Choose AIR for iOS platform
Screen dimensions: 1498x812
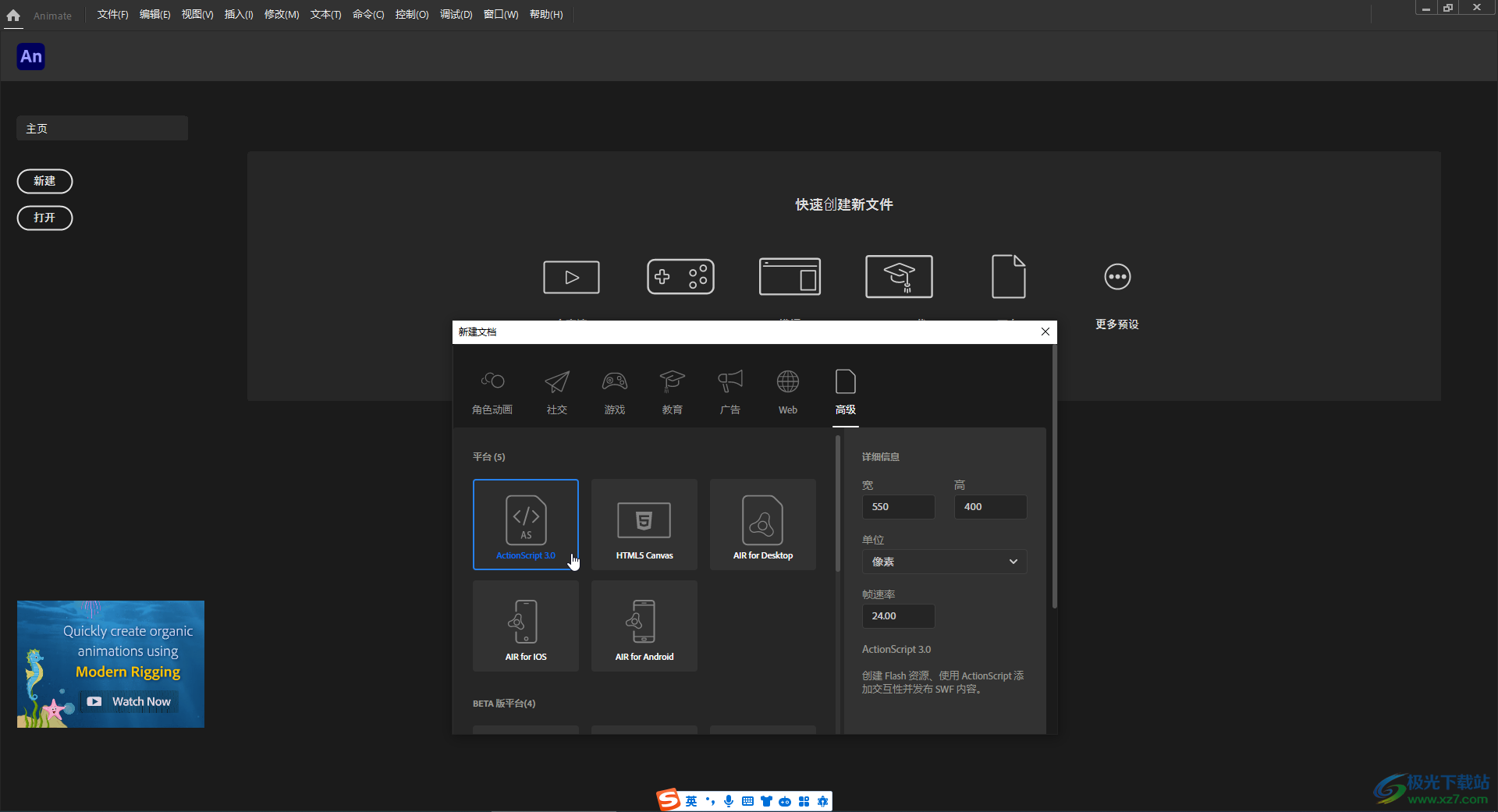click(526, 626)
